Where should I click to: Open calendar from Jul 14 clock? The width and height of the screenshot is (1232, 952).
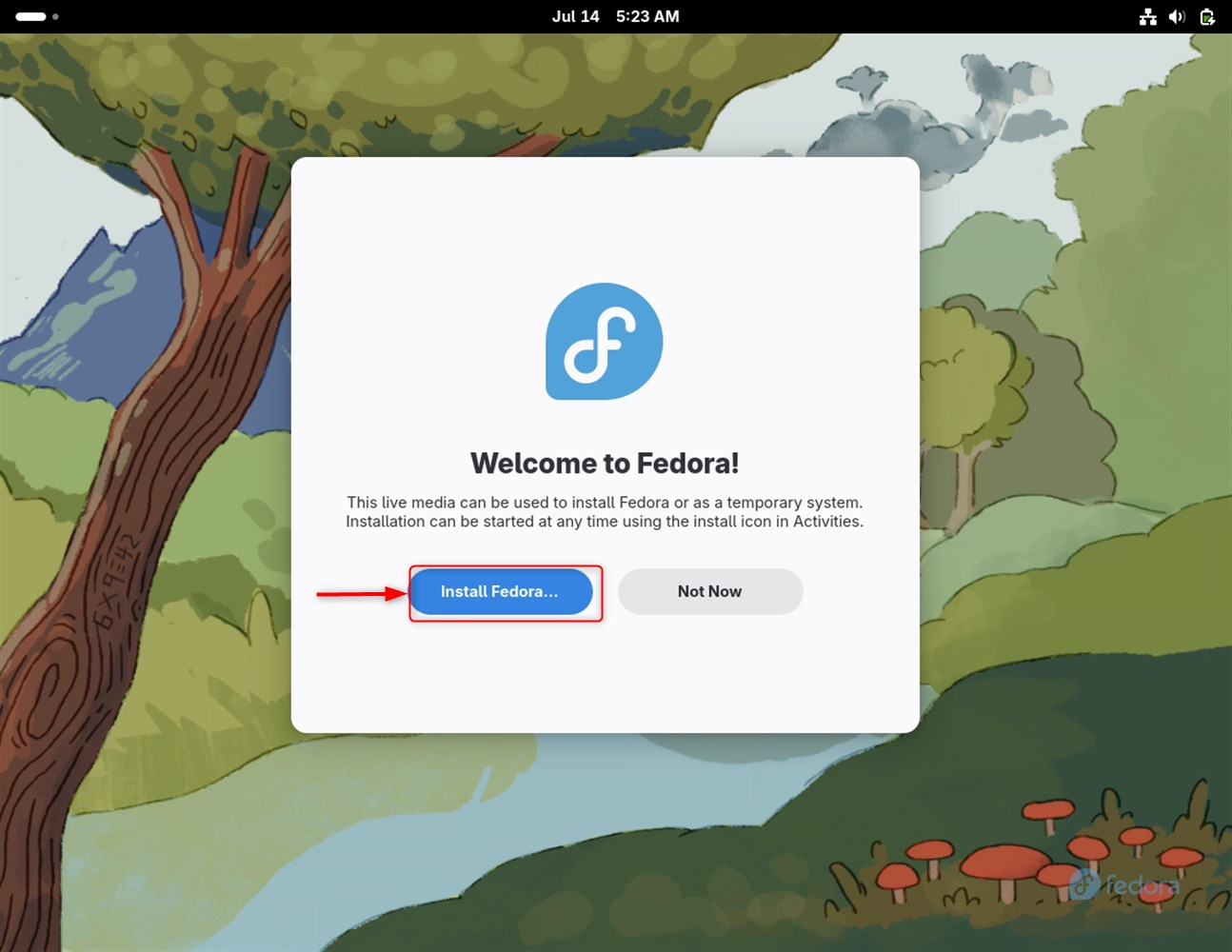tap(615, 16)
